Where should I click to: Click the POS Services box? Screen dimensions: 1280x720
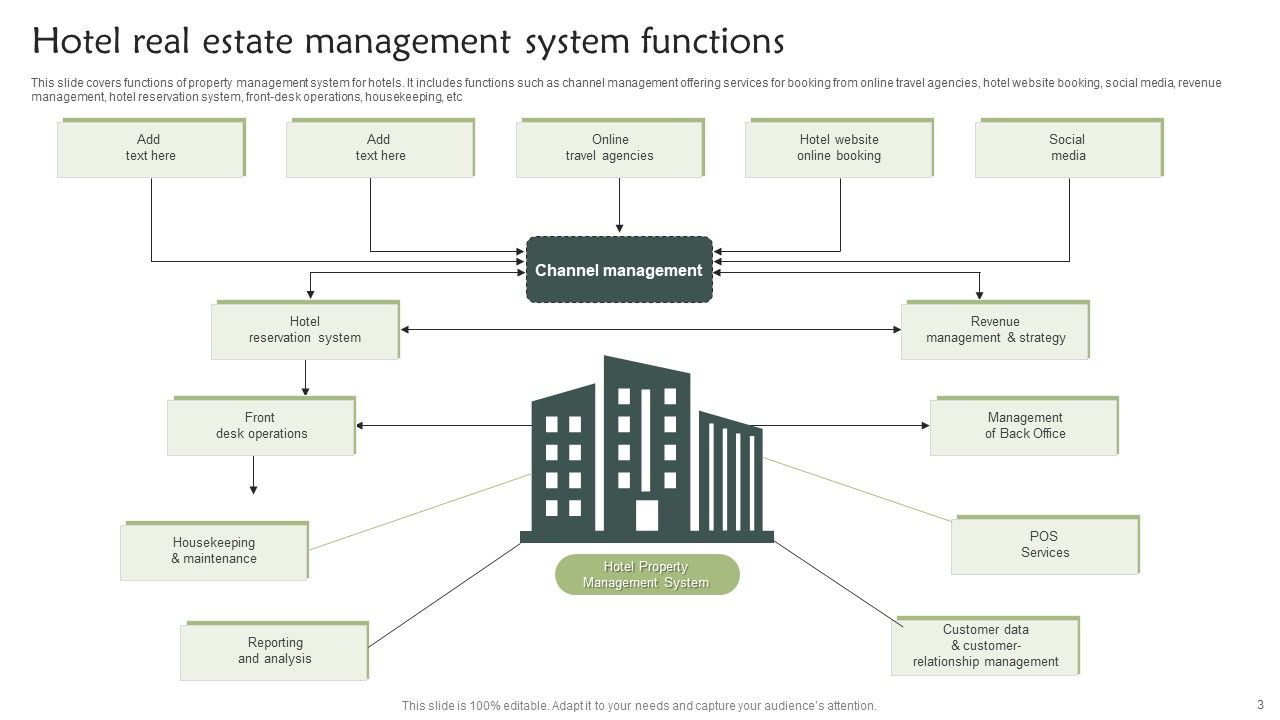point(1045,545)
